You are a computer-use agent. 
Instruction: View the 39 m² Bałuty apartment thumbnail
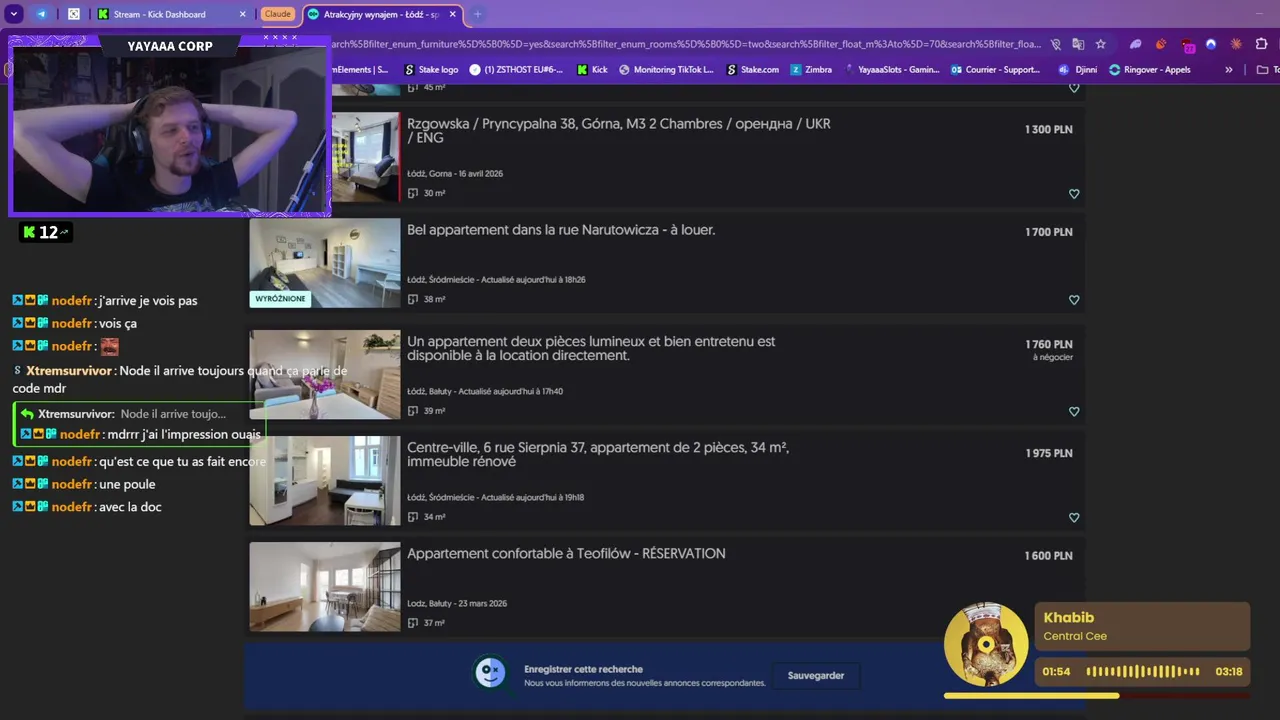pyautogui.click(x=325, y=375)
